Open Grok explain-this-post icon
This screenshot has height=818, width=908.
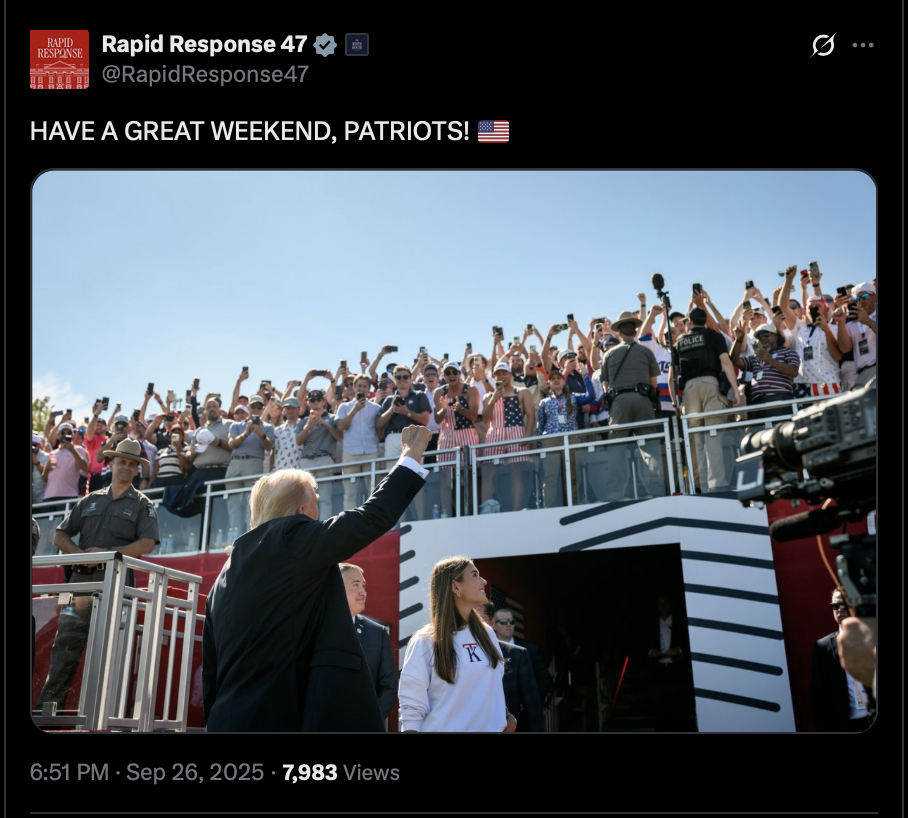pos(823,45)
